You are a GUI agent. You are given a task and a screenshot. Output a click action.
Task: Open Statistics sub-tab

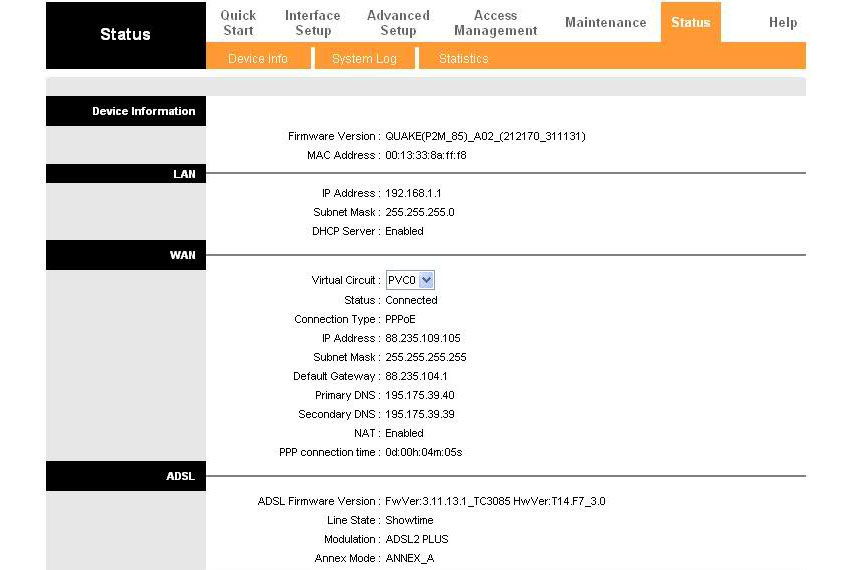[x=463, y=58]
